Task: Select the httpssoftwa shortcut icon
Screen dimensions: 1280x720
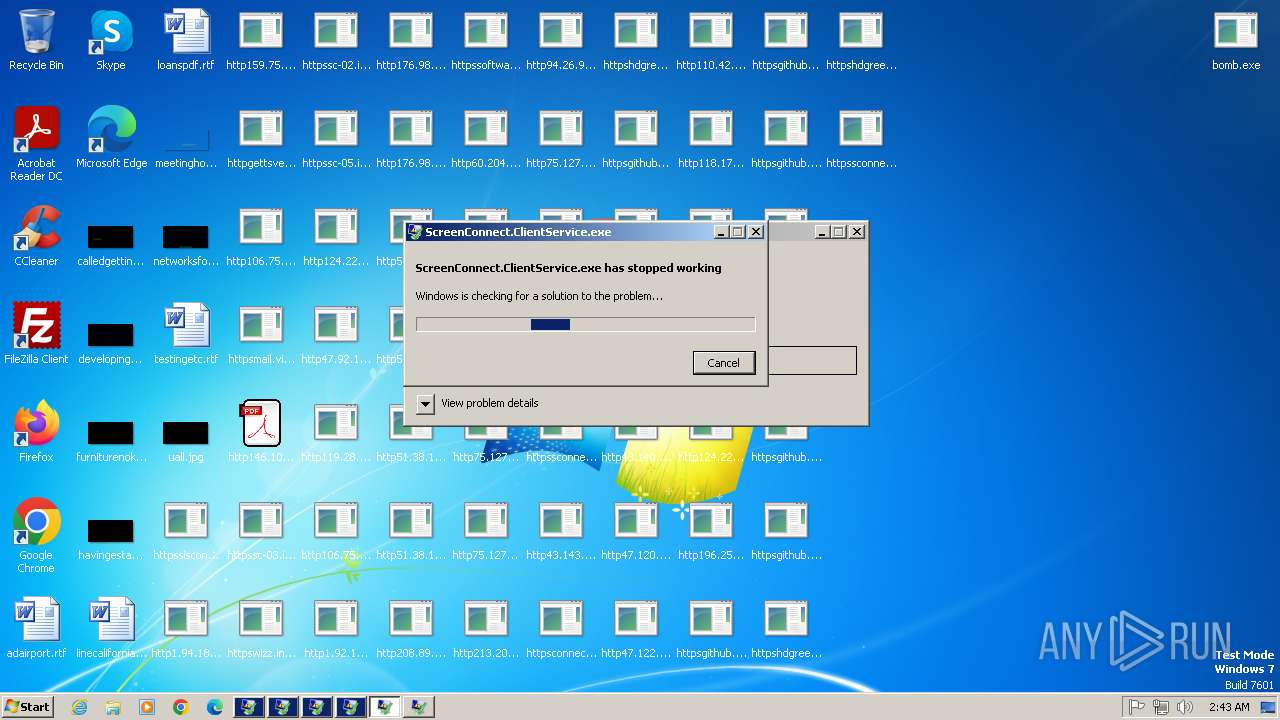Action: tap(486, 40)
